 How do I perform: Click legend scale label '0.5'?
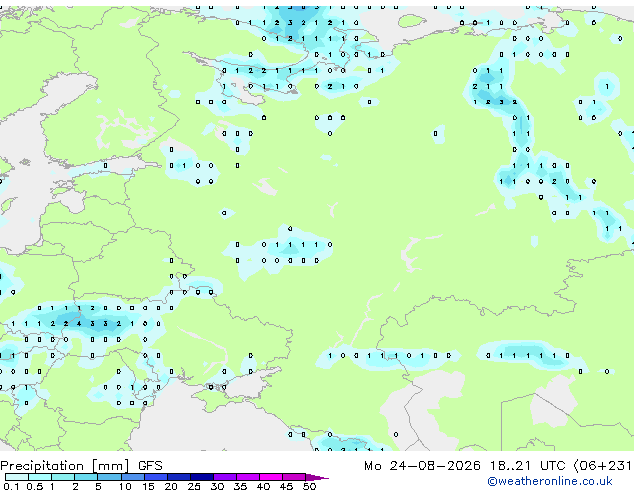[35, 486]
